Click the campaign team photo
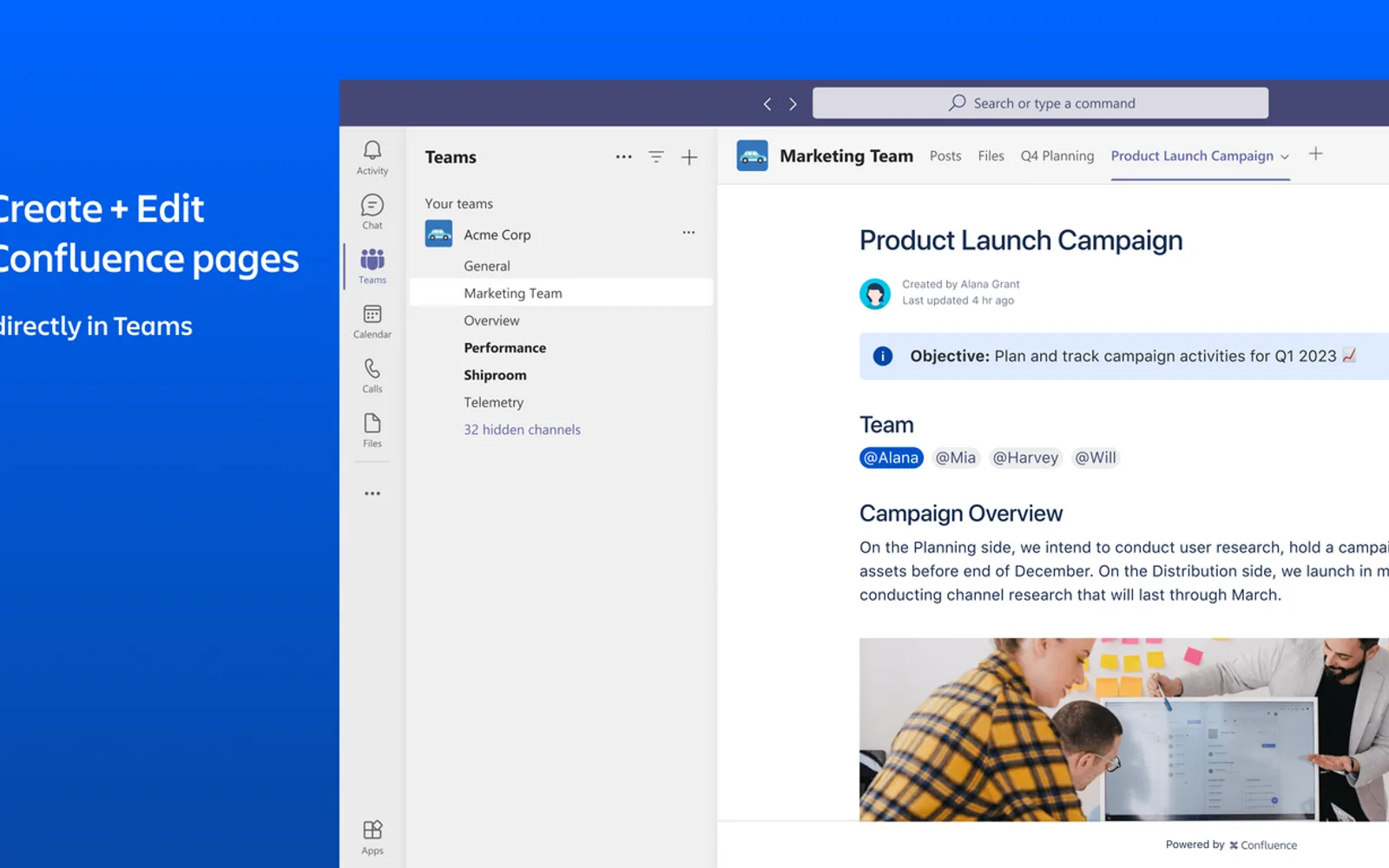 [x=1124, y=729]
